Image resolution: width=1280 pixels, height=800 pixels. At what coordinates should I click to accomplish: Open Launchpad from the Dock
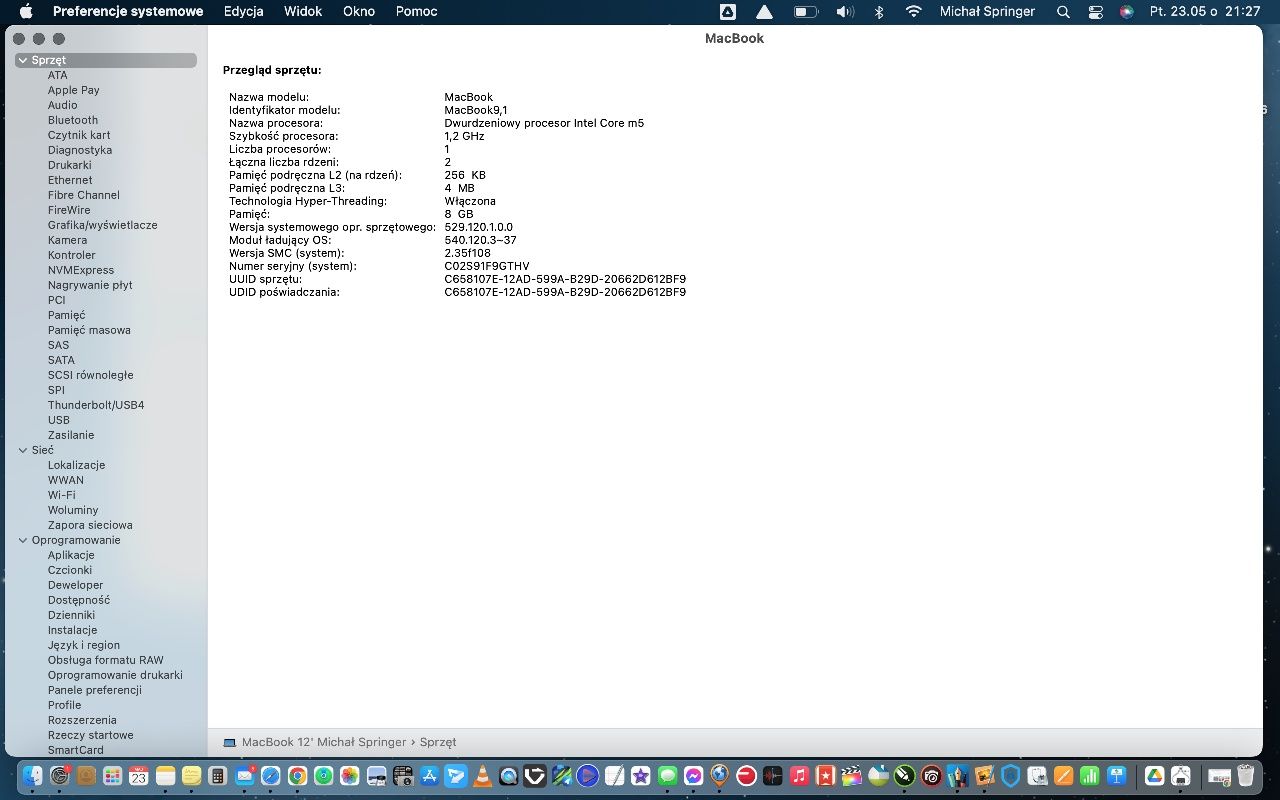click(x=112, y=775)
